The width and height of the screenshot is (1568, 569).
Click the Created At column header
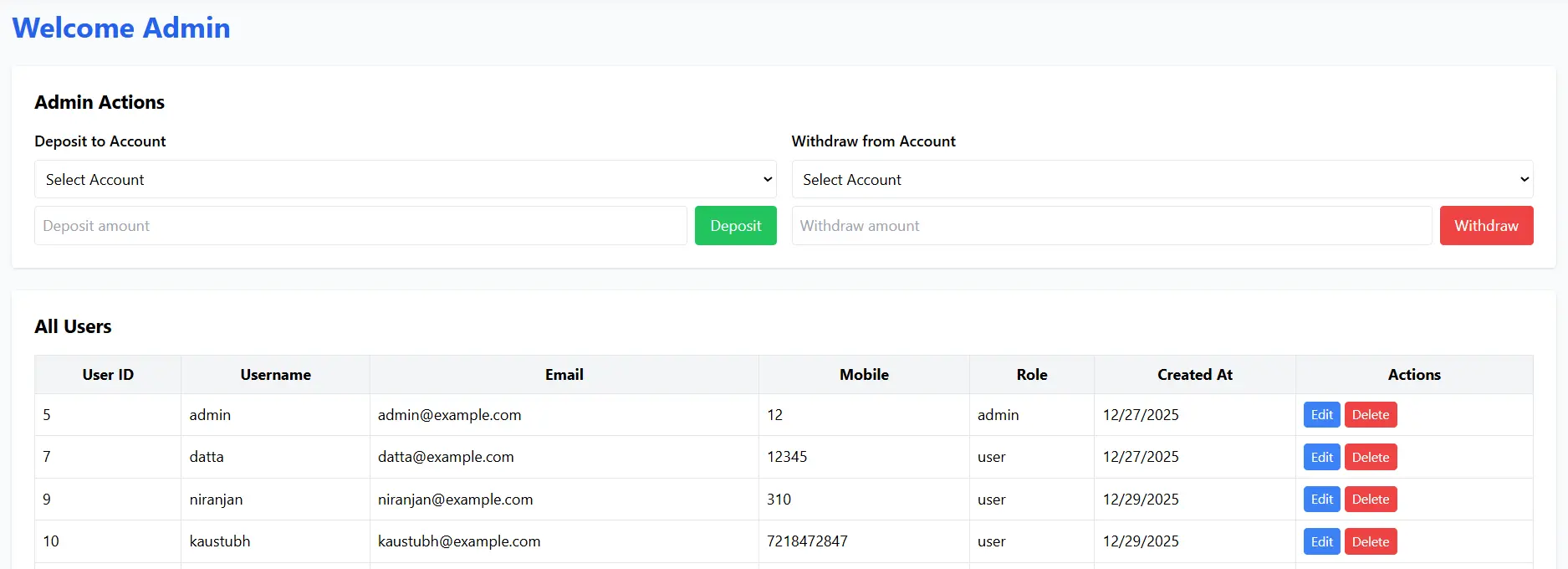pos(1194,375)
